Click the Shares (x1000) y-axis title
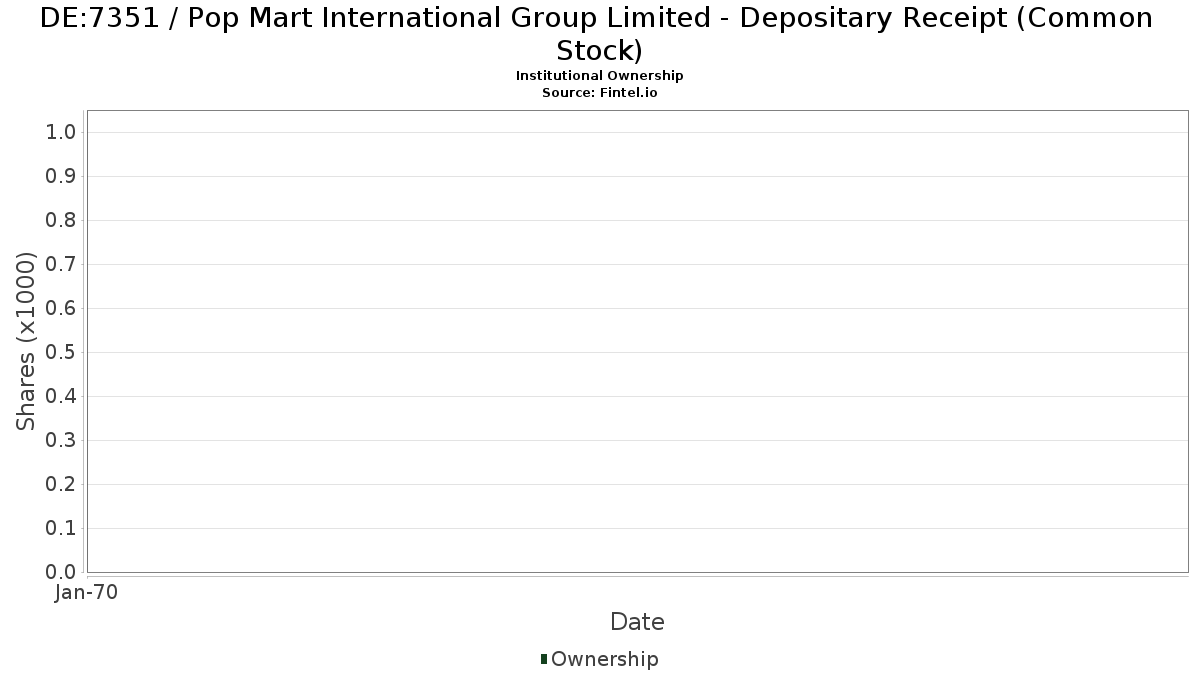This screenshot has width=1200, height=675. coord(26,341)
